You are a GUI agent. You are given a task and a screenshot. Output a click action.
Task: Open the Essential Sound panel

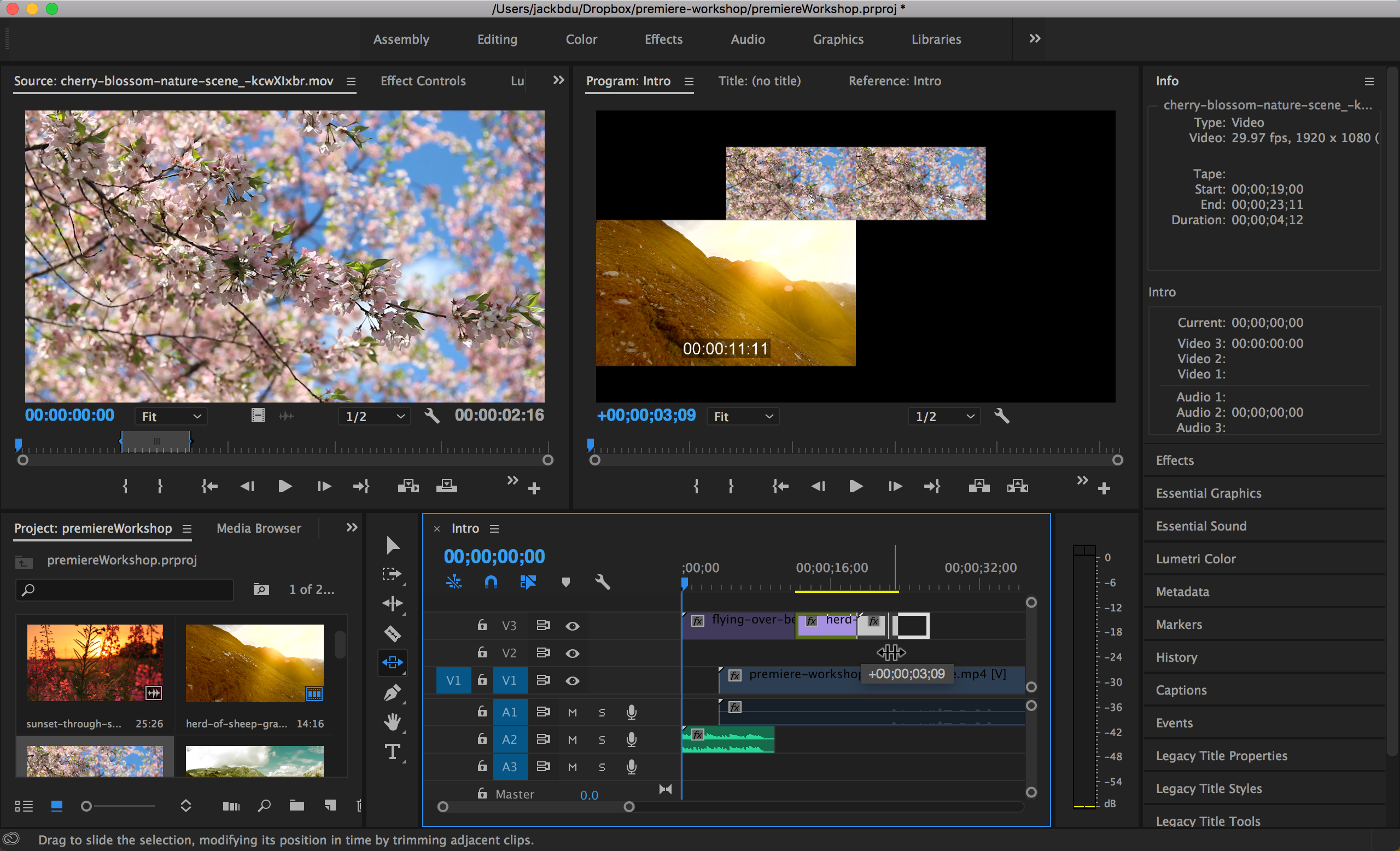pos(1200,526)
